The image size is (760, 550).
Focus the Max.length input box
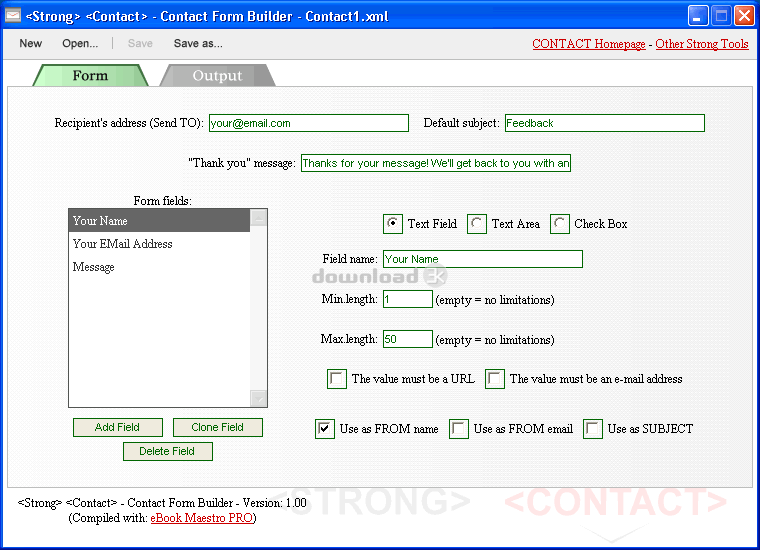408,339
